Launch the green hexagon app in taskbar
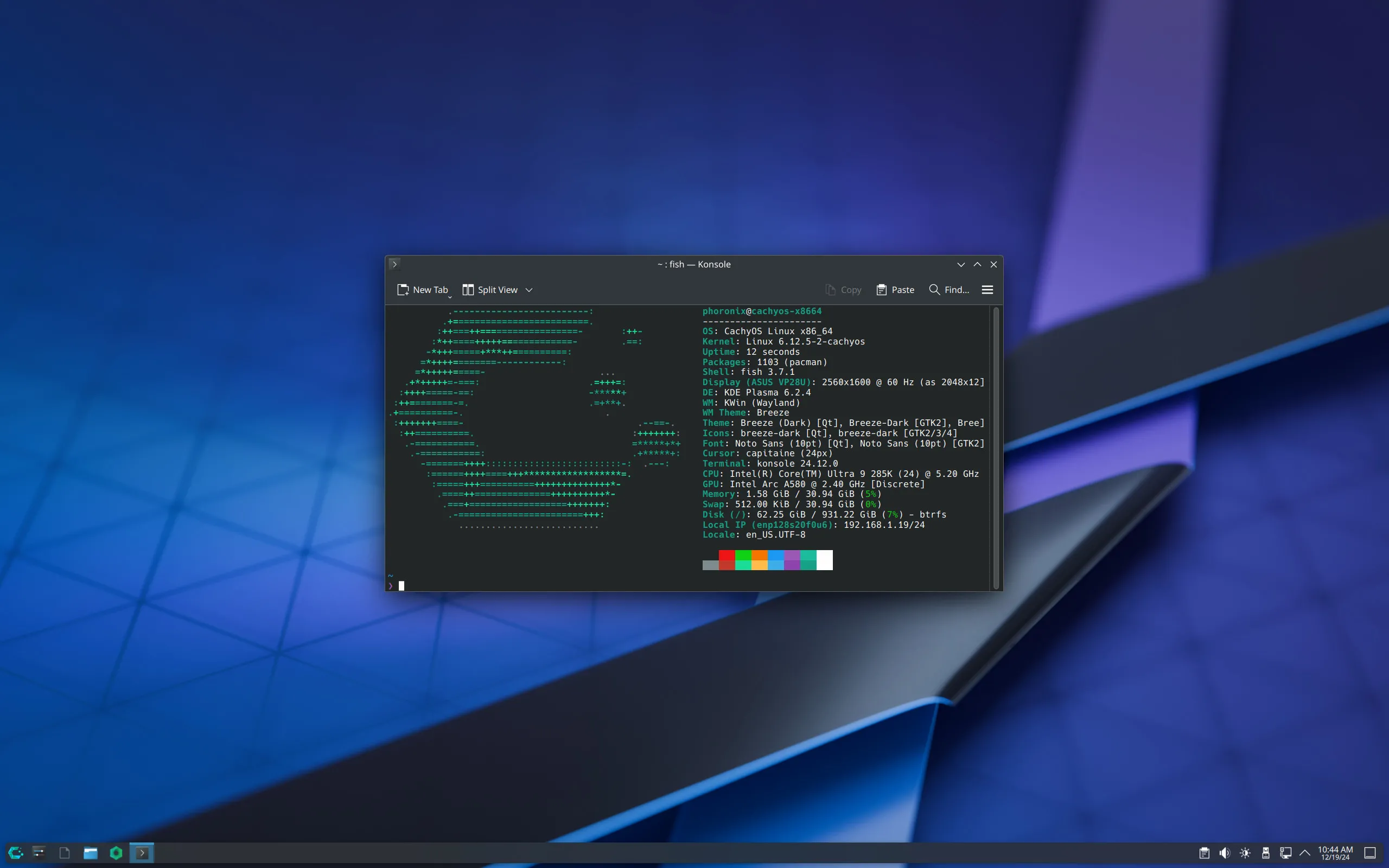This screenshot has height=868, width=1389. pyautogui.click(x=116, y=852)
